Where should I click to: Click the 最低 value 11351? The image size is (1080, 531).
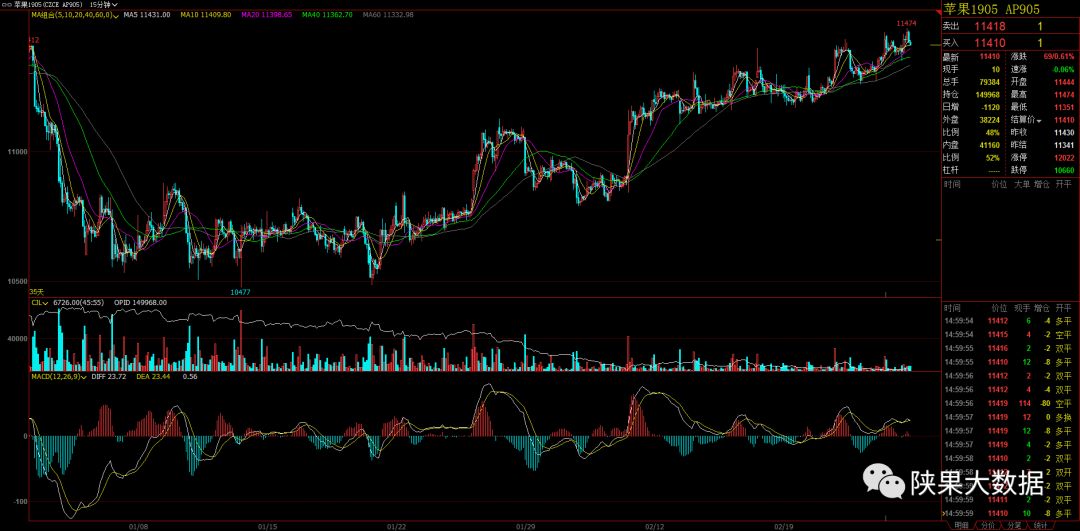[1063, 107]
